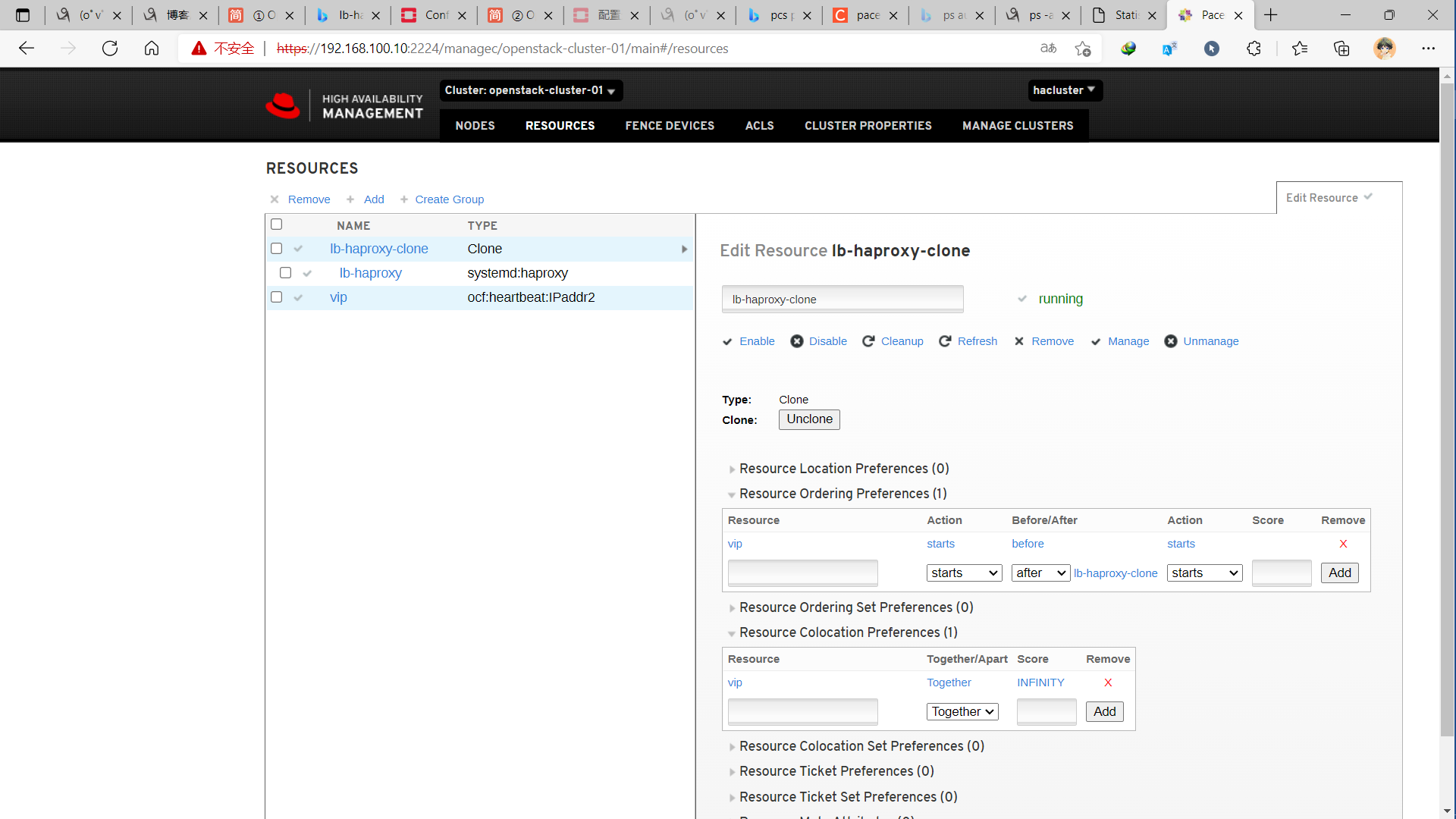Add page to favorites star icon

(x=1082, y=49)
